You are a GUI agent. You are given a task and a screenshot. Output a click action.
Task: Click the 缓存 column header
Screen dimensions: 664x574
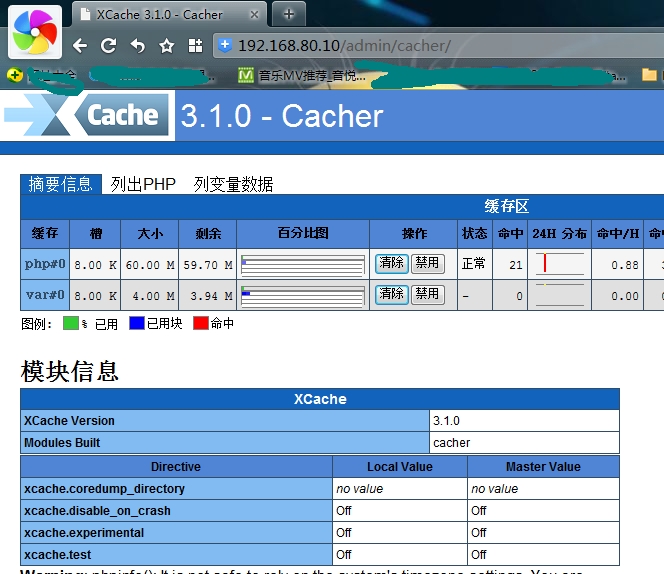pos(45,233)
